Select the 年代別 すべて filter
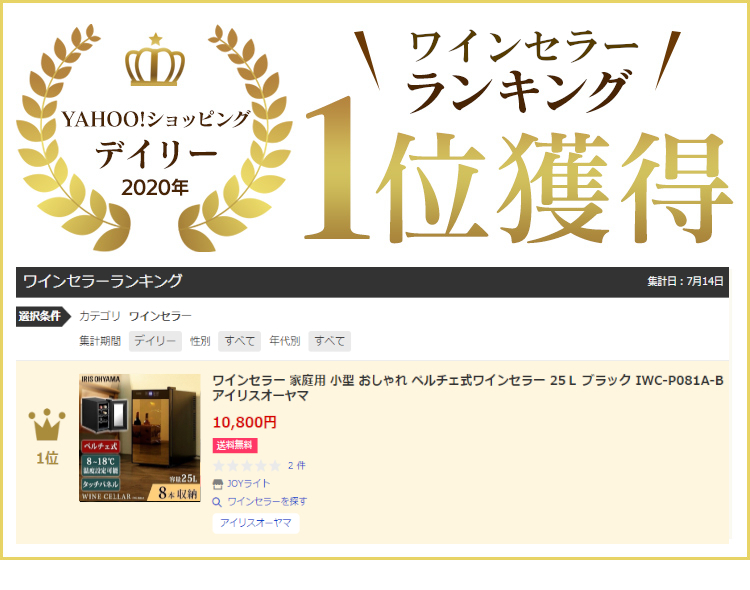750x590 pixels. pos(330,341)
